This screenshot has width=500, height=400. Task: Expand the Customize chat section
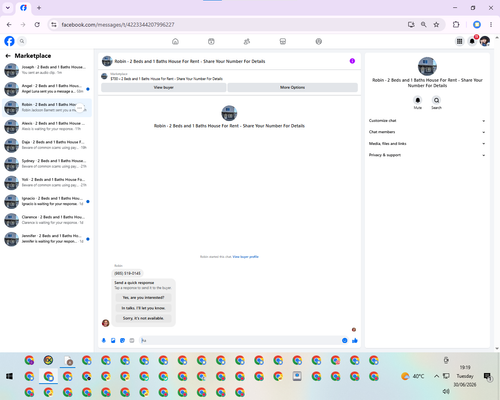click(x=427, y=121)
